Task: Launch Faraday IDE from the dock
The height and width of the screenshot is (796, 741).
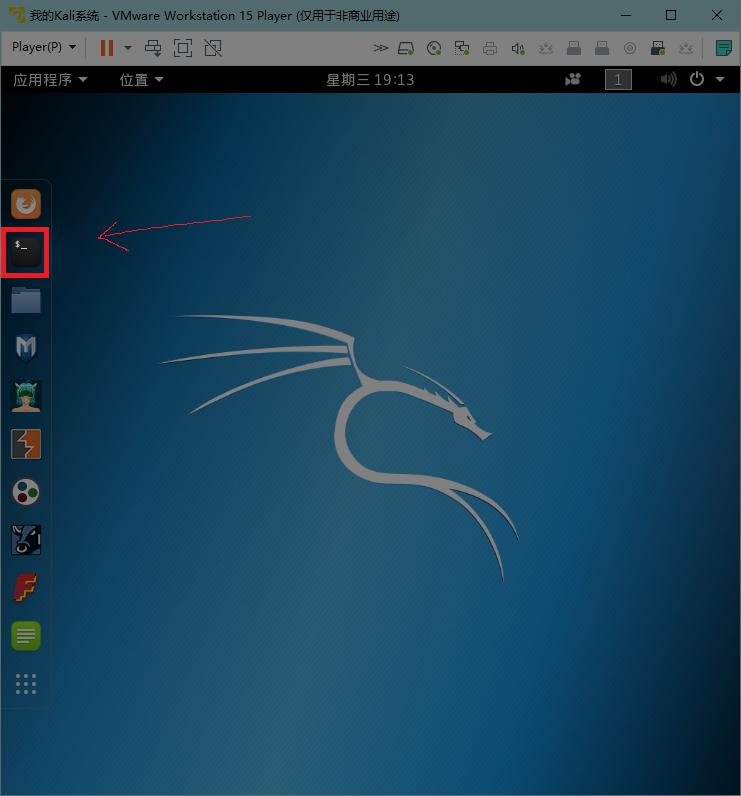Action: point(26,588)
